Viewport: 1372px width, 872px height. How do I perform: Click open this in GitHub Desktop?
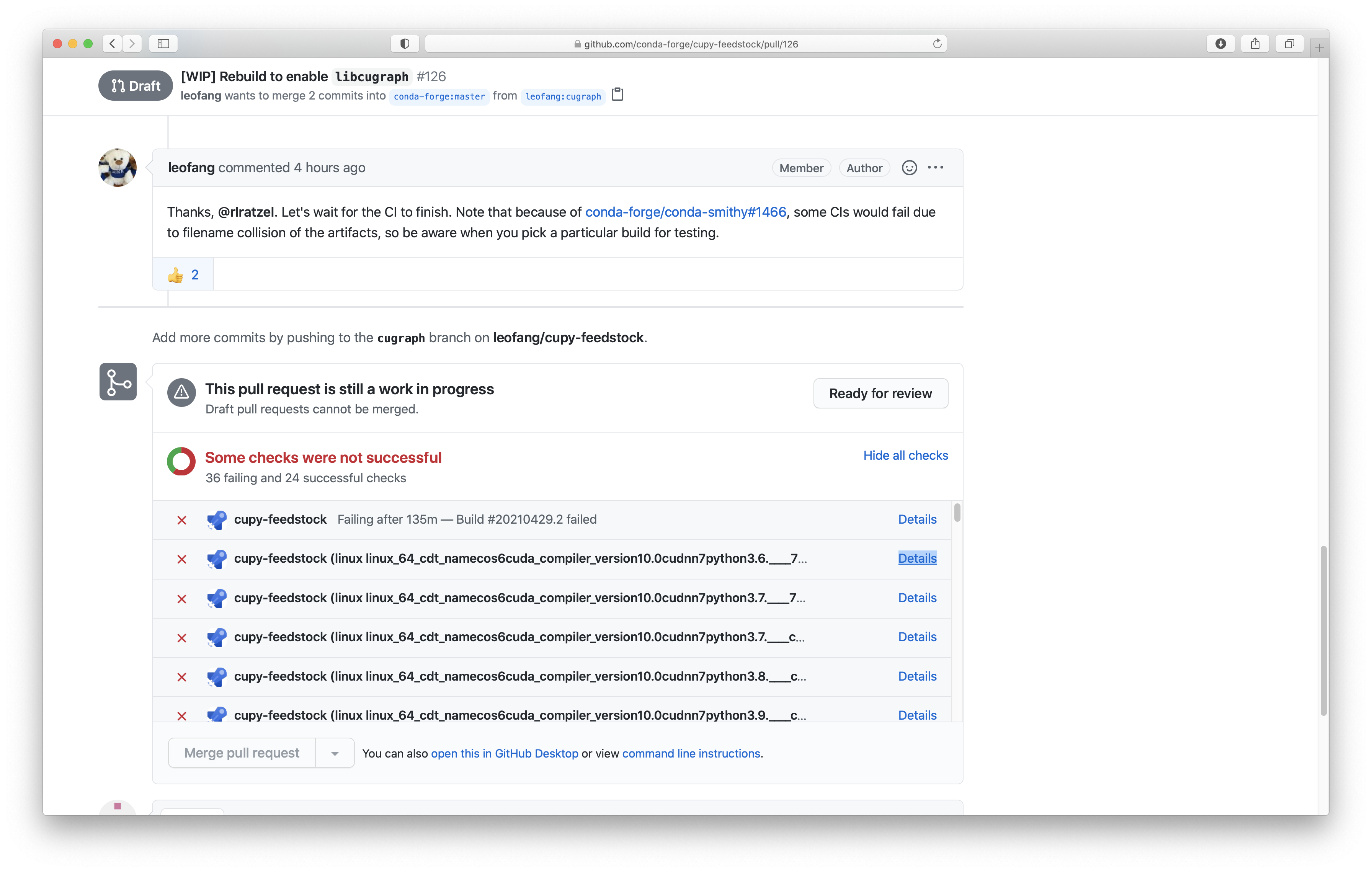point(504,754)
